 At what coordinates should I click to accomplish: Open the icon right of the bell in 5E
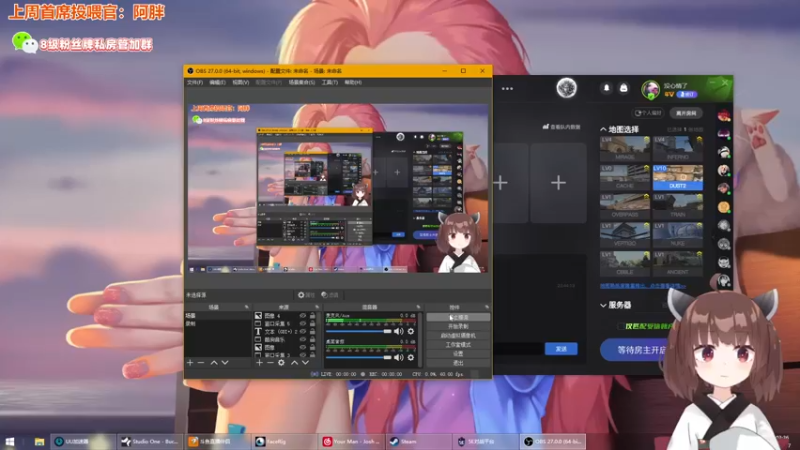point(623,88)
